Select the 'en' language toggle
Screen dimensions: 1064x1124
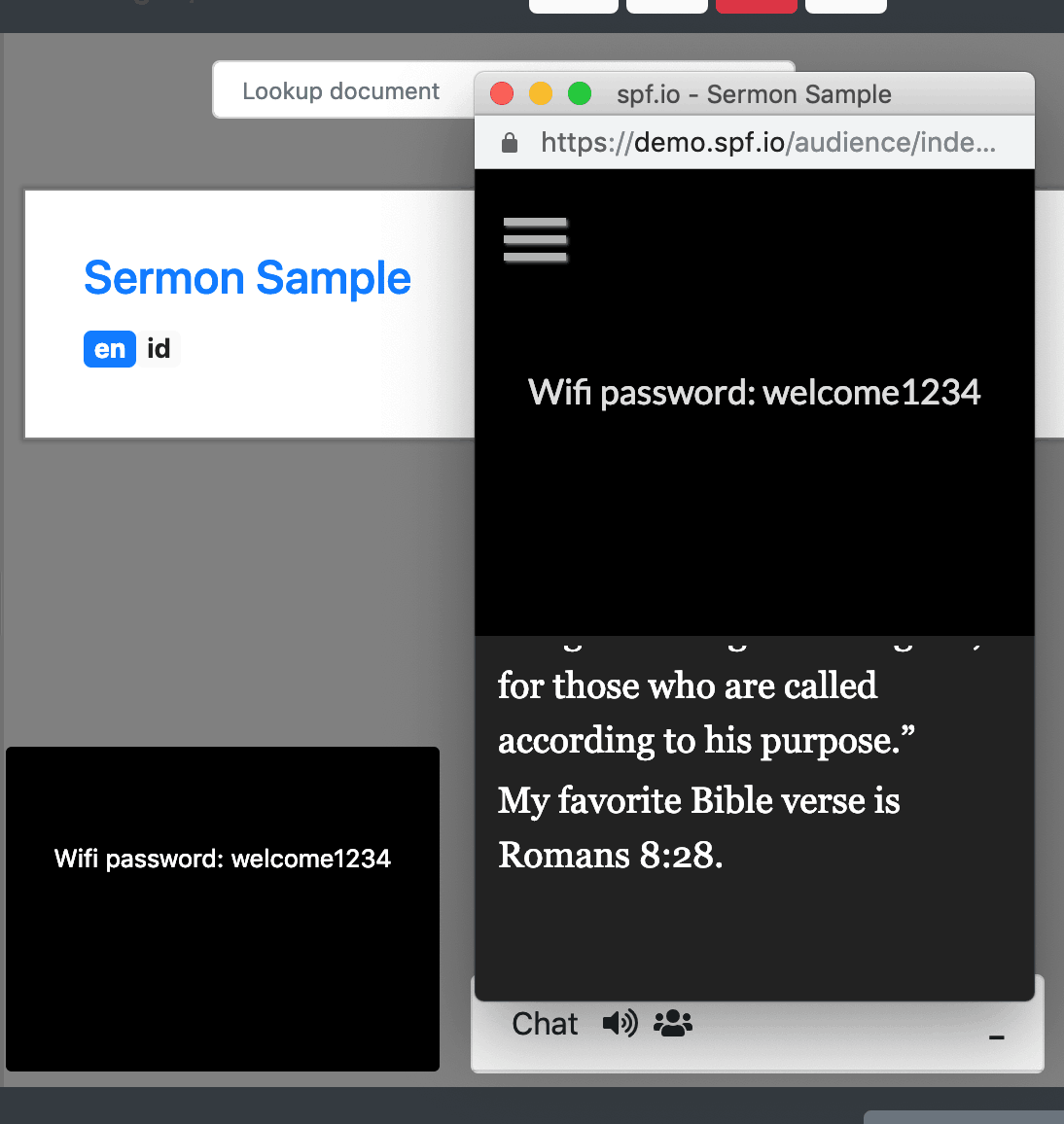pos(110,349)
